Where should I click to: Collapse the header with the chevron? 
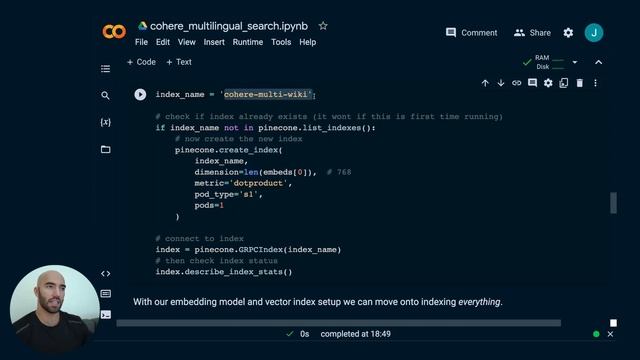pos(598,62)
